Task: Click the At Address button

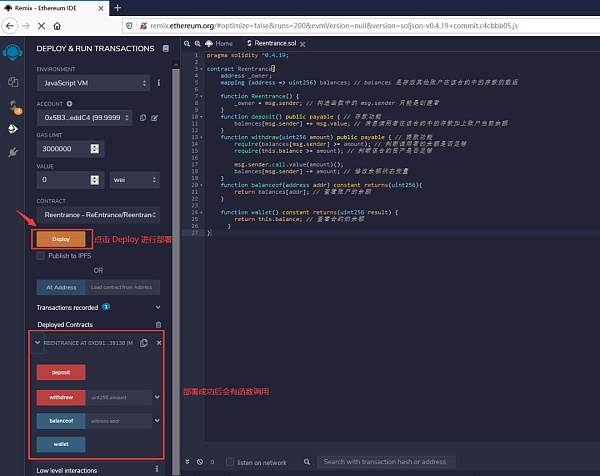Action: click(61, 287)
